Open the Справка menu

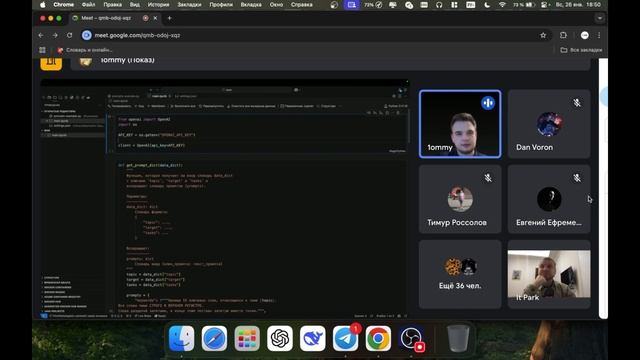point(302,5)
